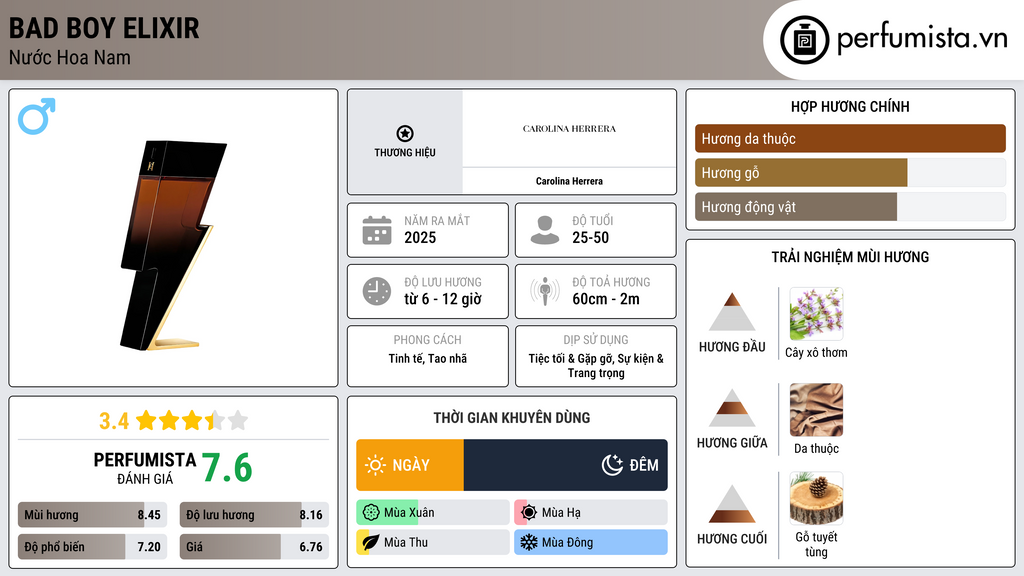This screenshot has height=576, width=1024.
Task: Click the top notes pyramid icon
Action: tap(732, 312)
